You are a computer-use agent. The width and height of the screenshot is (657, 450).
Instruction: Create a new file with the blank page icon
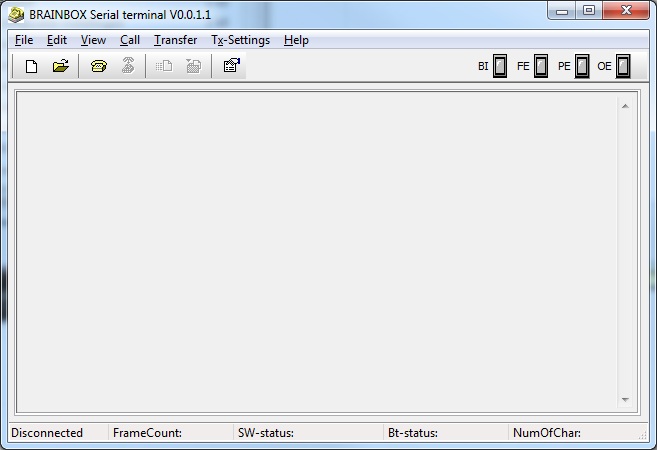pos(31,66)
